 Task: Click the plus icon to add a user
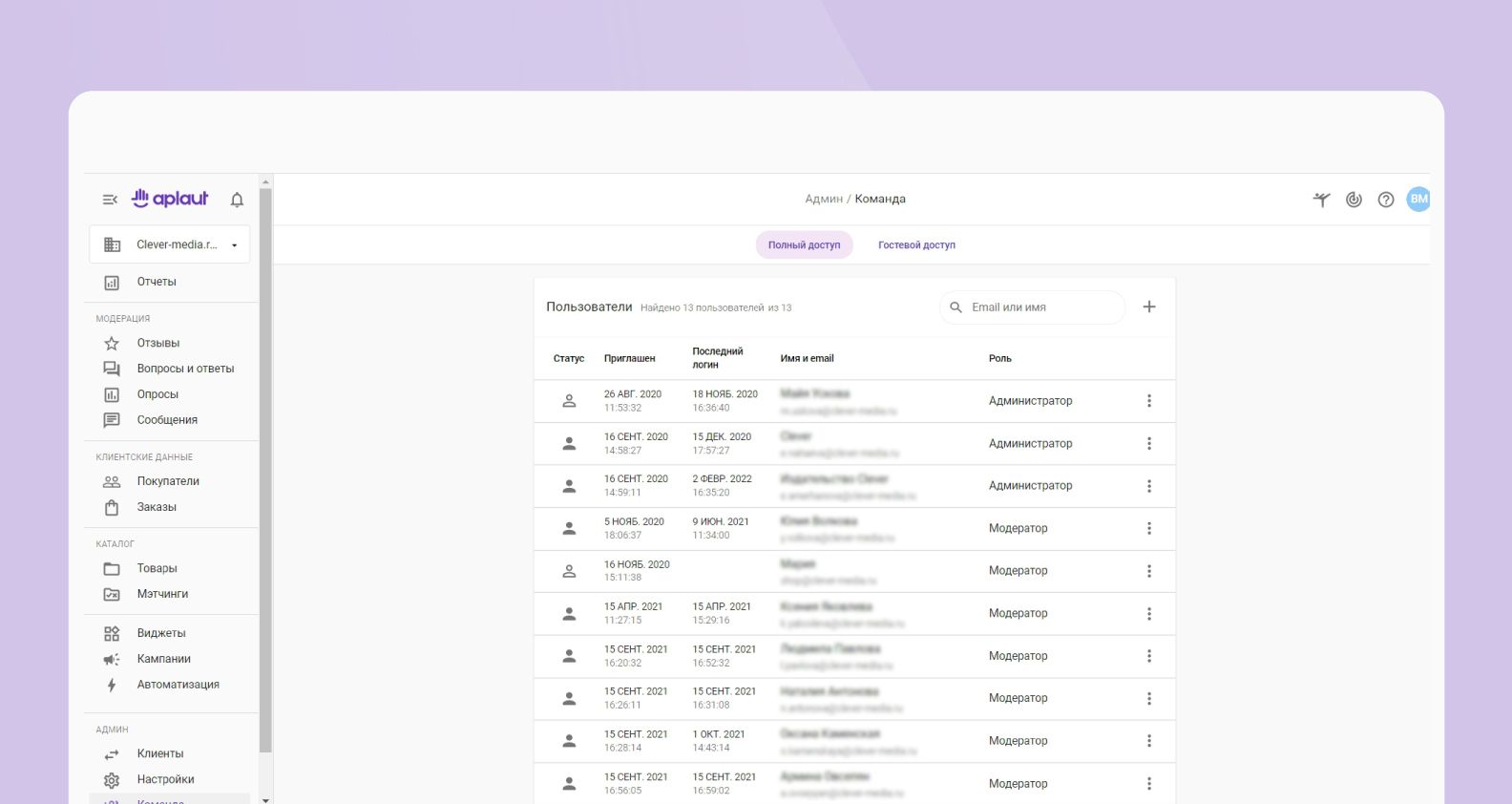pyautogui.click(x=1149, y=307)
